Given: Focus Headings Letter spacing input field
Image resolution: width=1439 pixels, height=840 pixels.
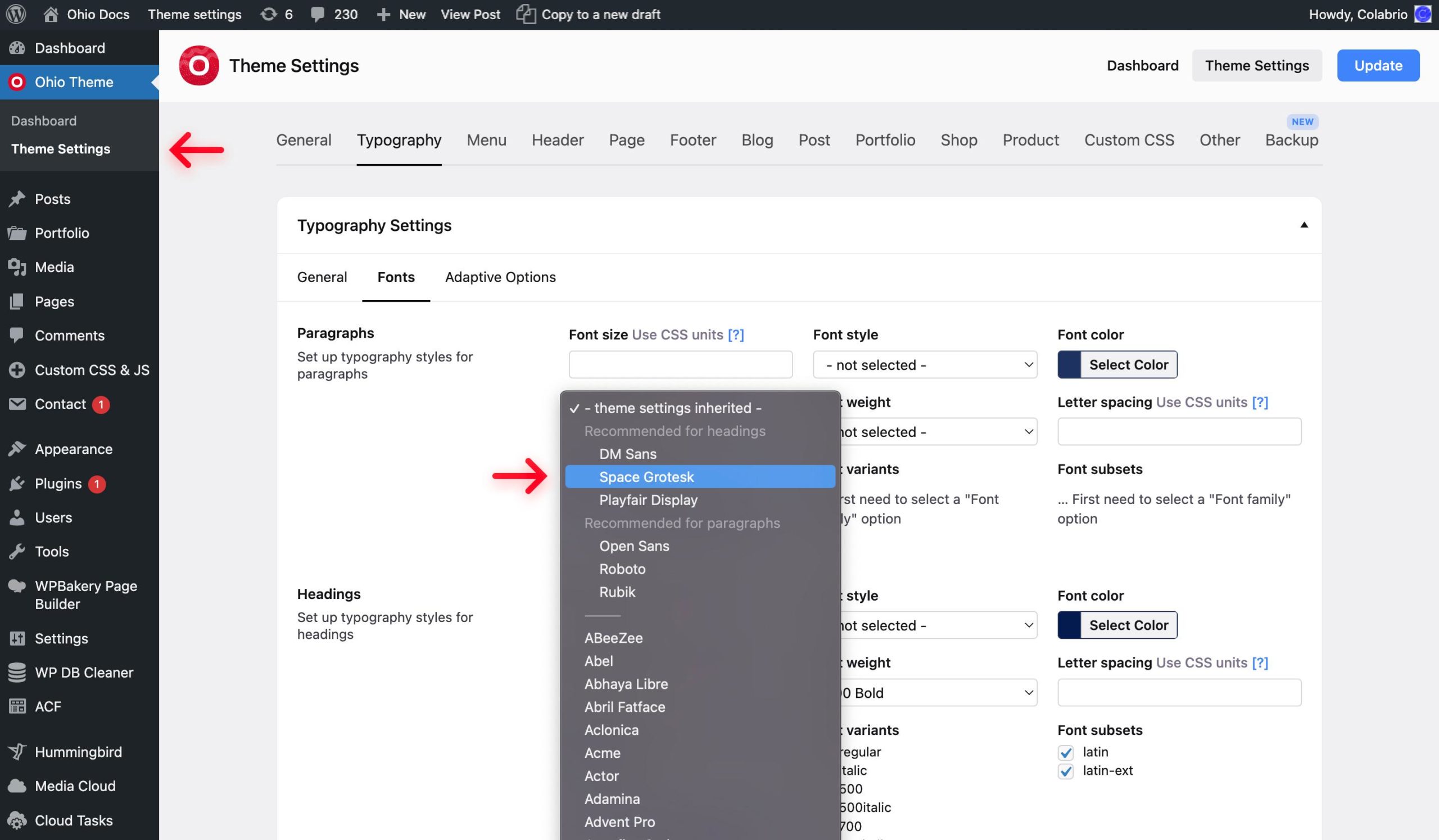Looking at the screenshot, I should point(1179,693).
